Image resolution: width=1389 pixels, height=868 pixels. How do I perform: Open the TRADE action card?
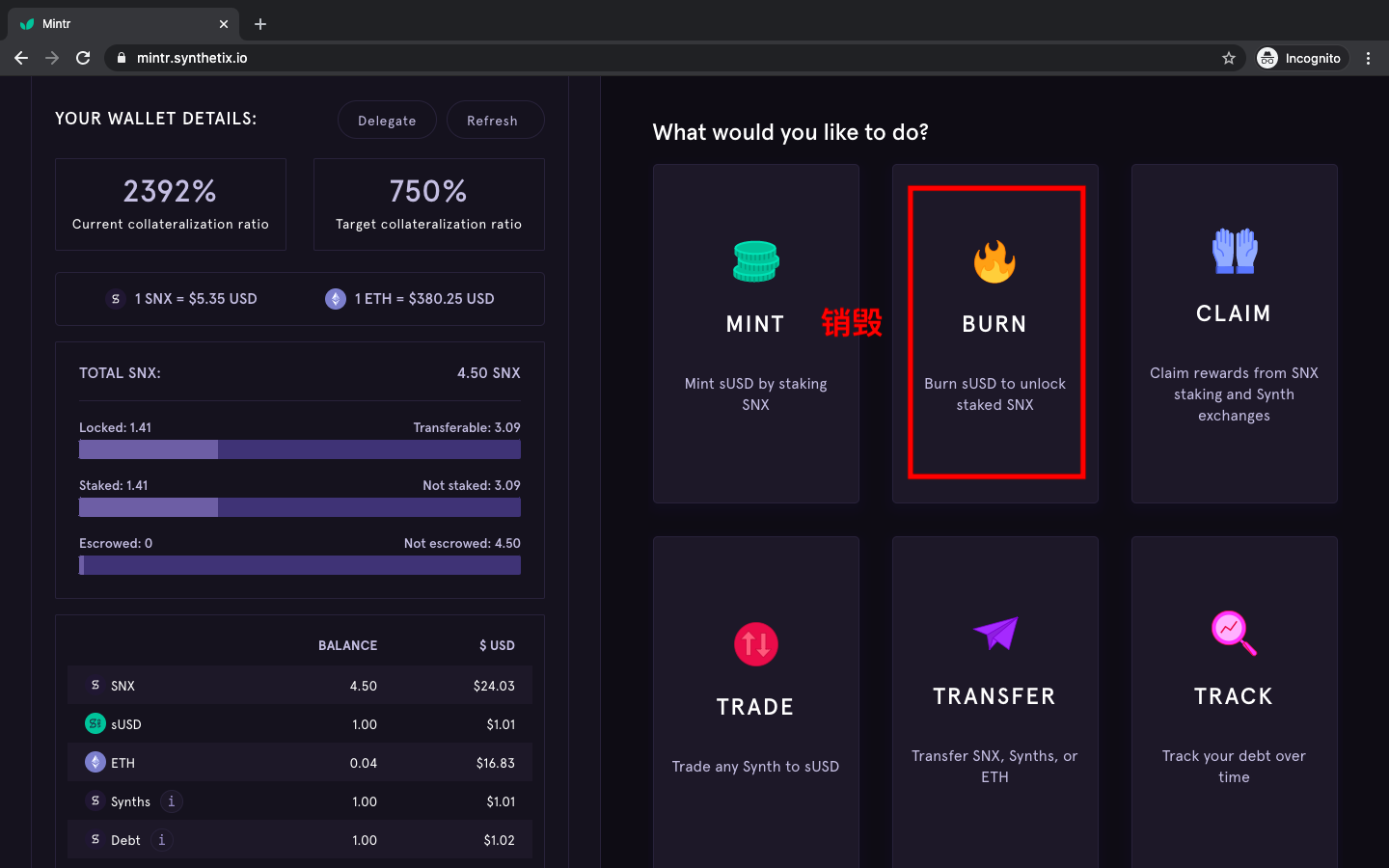click(x=756, y=702)
